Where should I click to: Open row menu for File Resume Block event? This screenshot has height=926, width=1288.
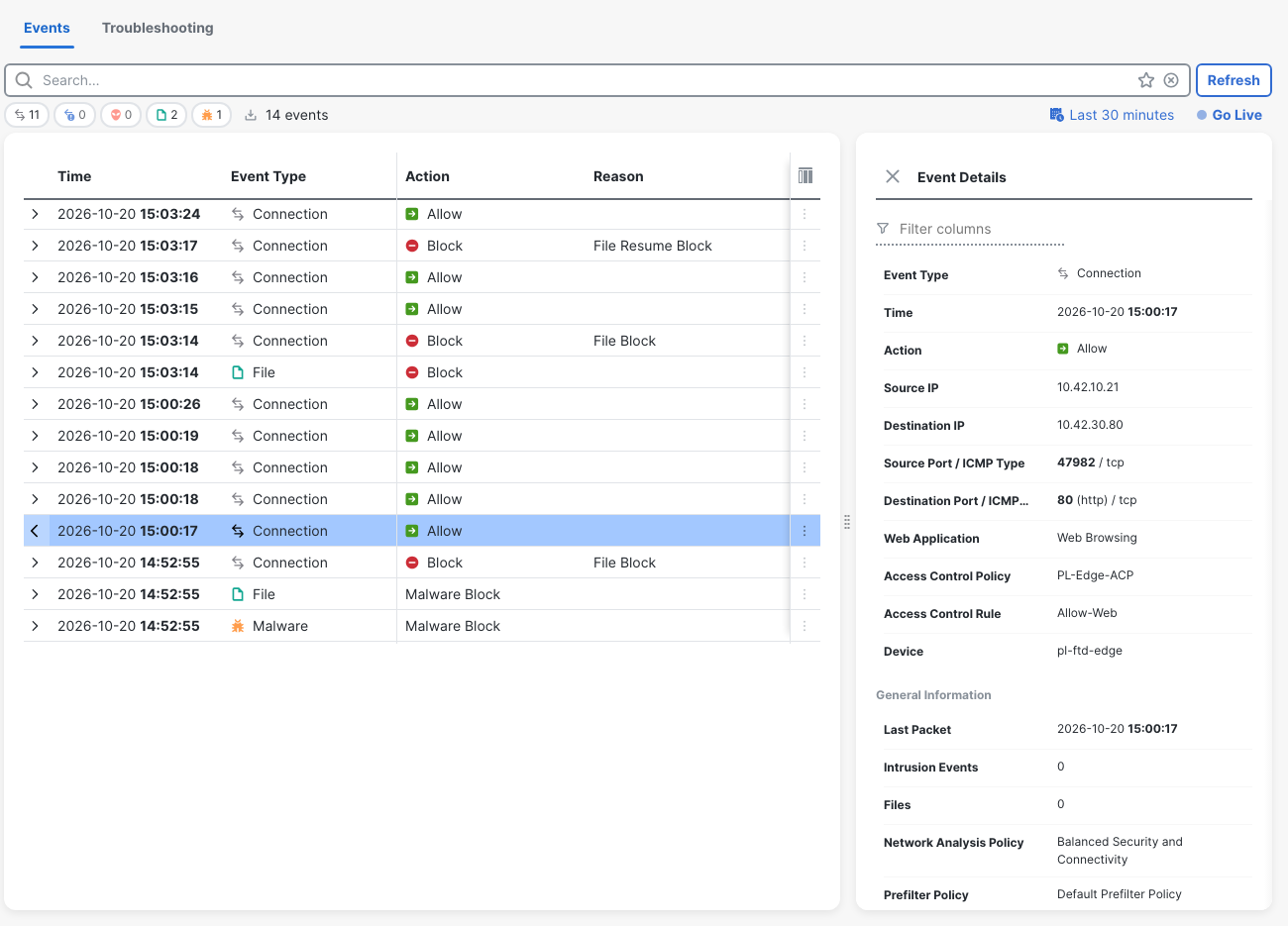pos(805,246)
